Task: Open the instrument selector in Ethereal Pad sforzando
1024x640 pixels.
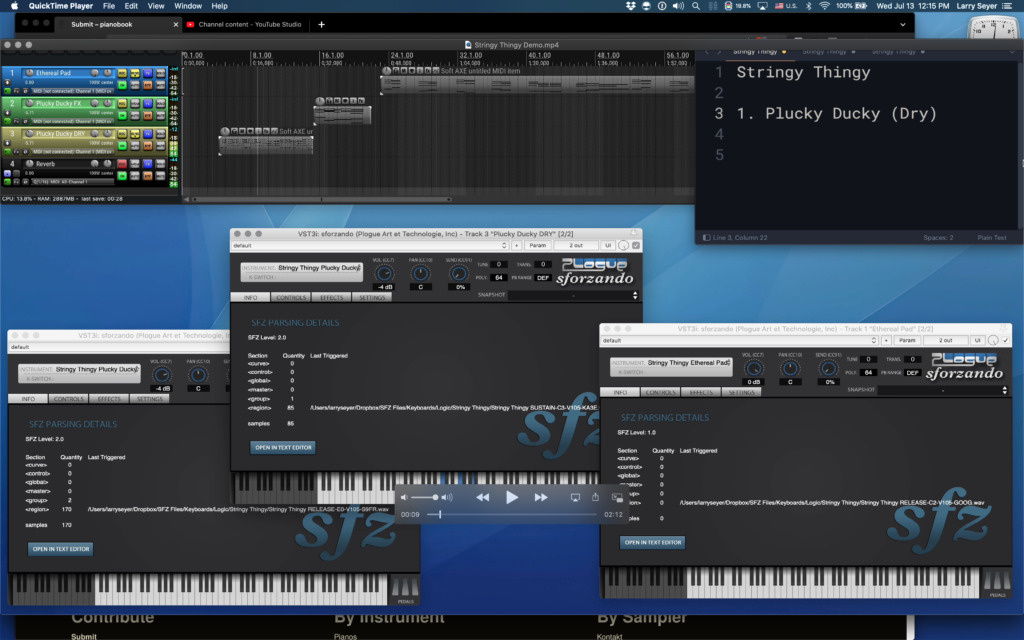Action: [x=671, y=367]
